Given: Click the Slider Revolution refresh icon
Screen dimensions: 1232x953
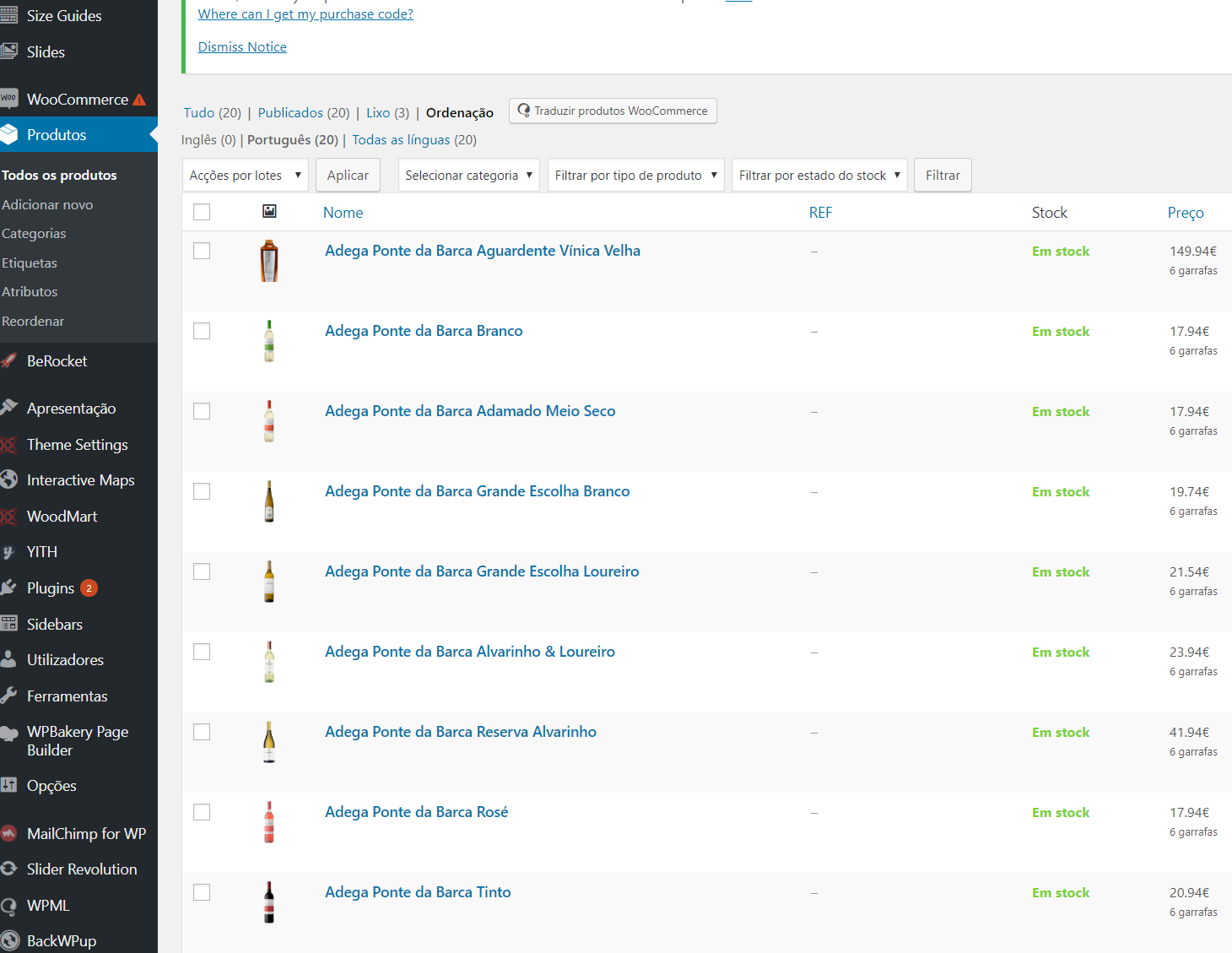Looking at the screenshot, I should tap(9, 869).
